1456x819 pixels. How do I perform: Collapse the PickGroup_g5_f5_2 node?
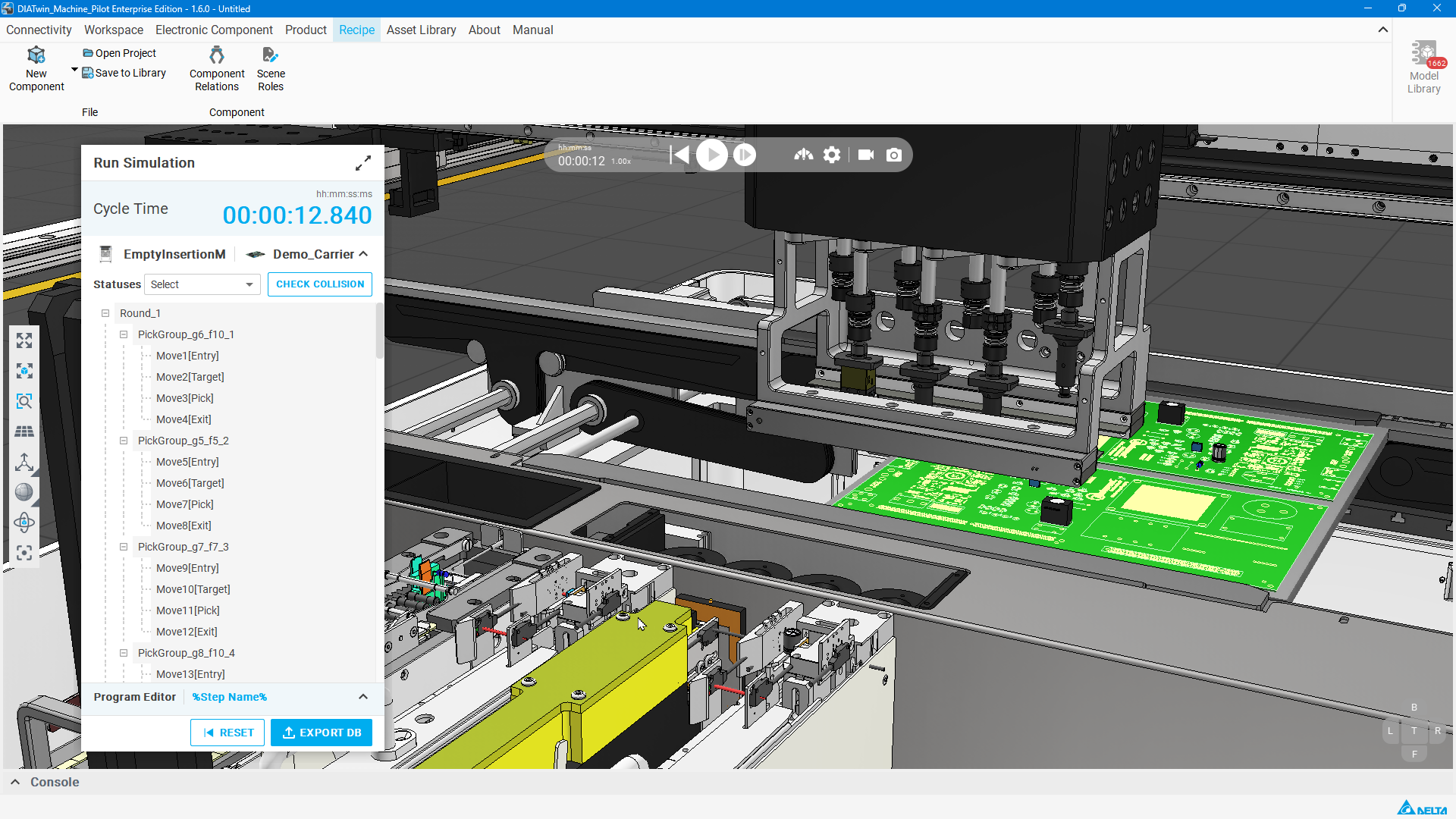[x=124, y=441]
